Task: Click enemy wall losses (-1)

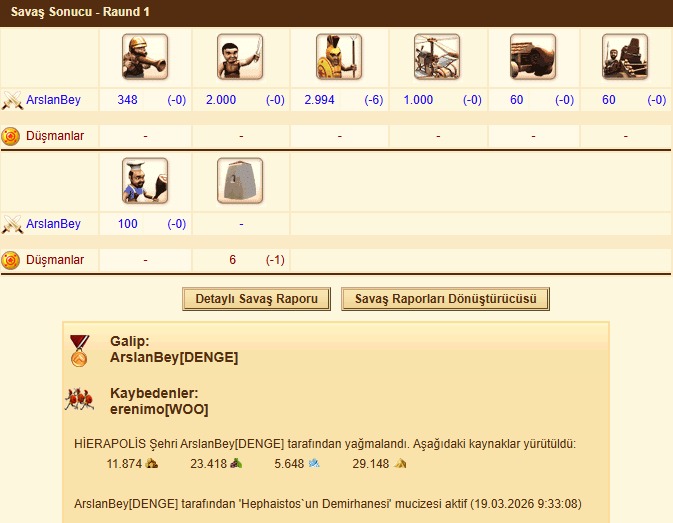Action: [275, 260]
